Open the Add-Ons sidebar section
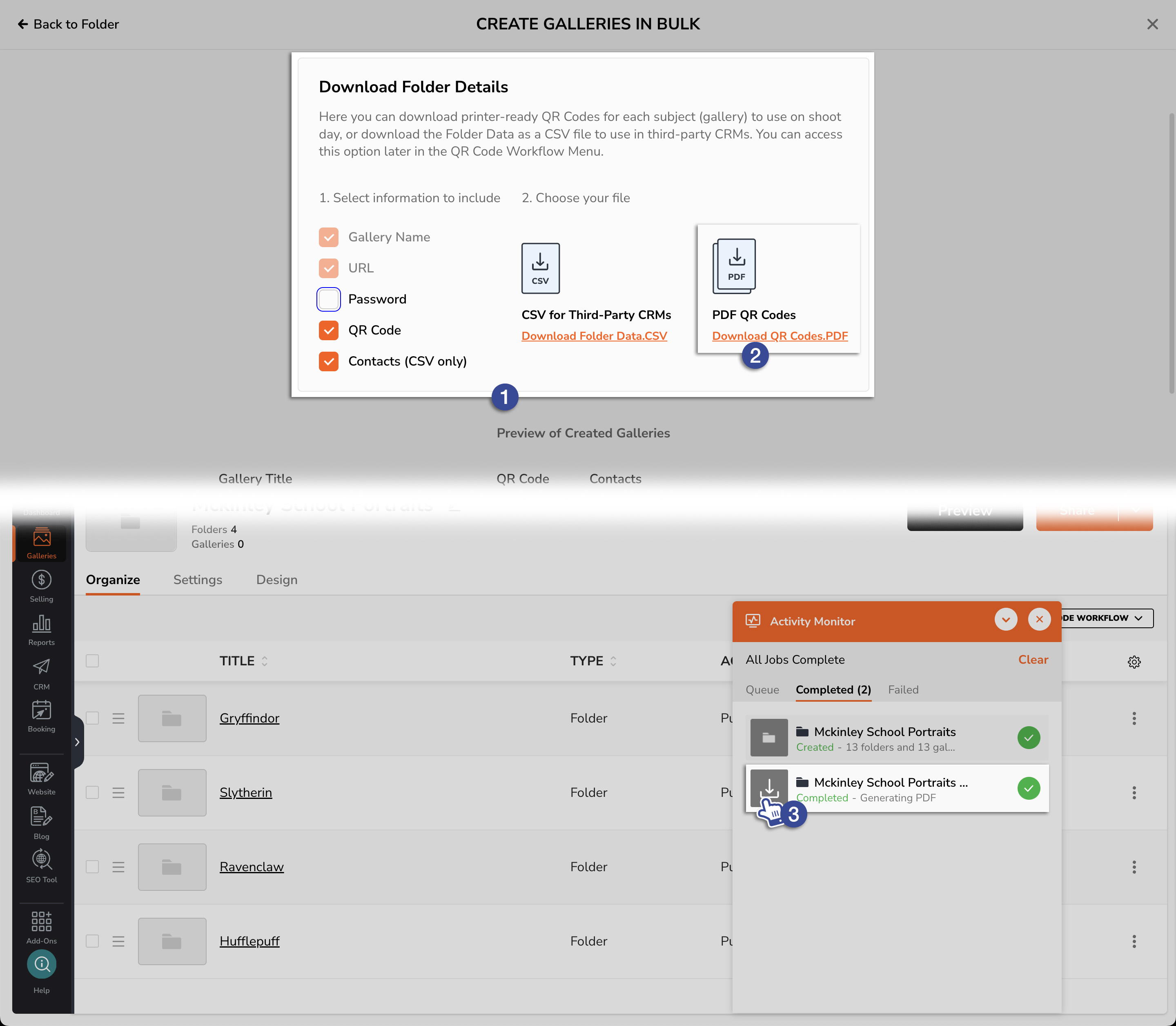The width and height of the screenshot is (1176, 1026). pos(41,928)
